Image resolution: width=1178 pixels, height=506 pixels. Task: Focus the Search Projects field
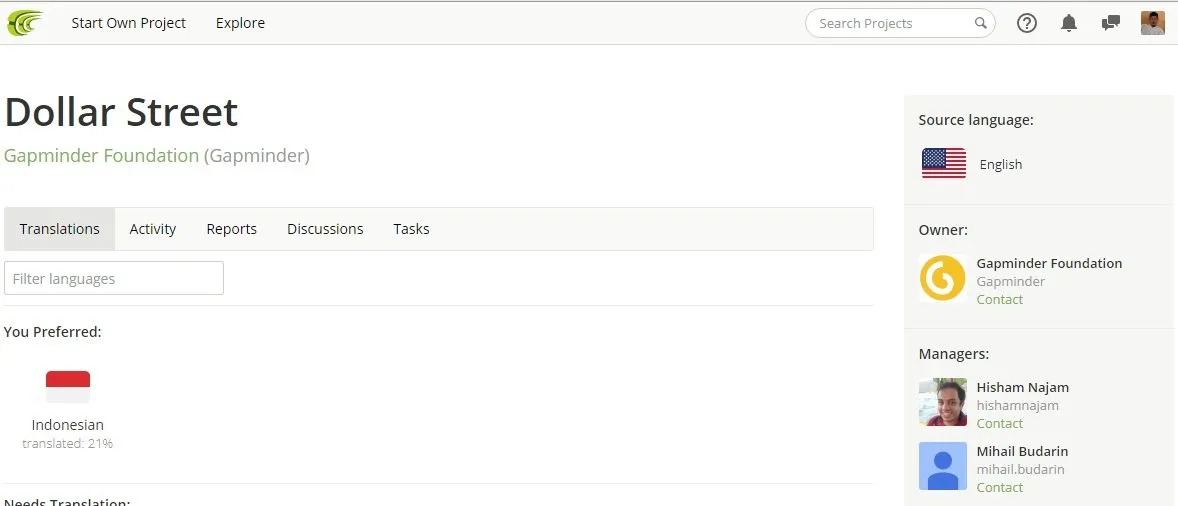[900, 23]
